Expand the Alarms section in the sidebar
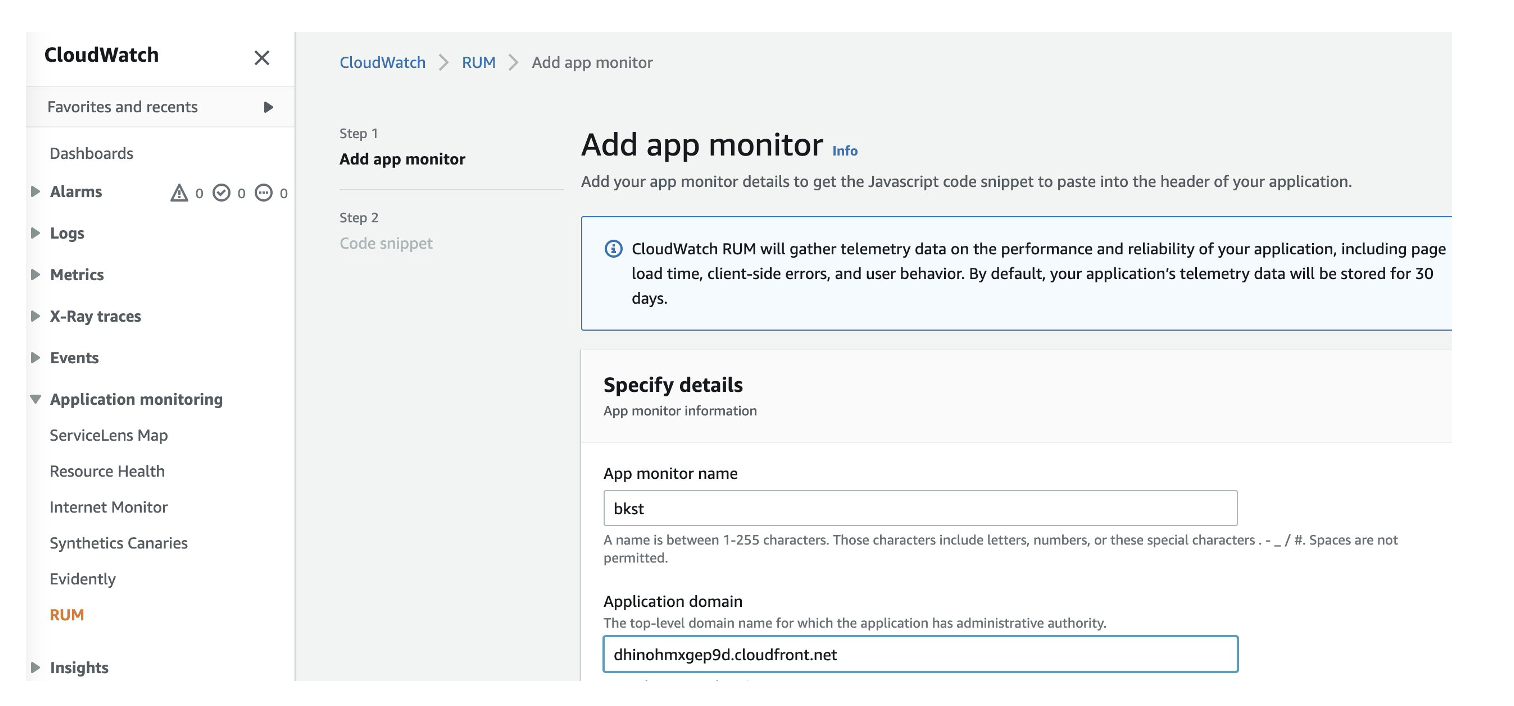 click(x=36, y=192)
